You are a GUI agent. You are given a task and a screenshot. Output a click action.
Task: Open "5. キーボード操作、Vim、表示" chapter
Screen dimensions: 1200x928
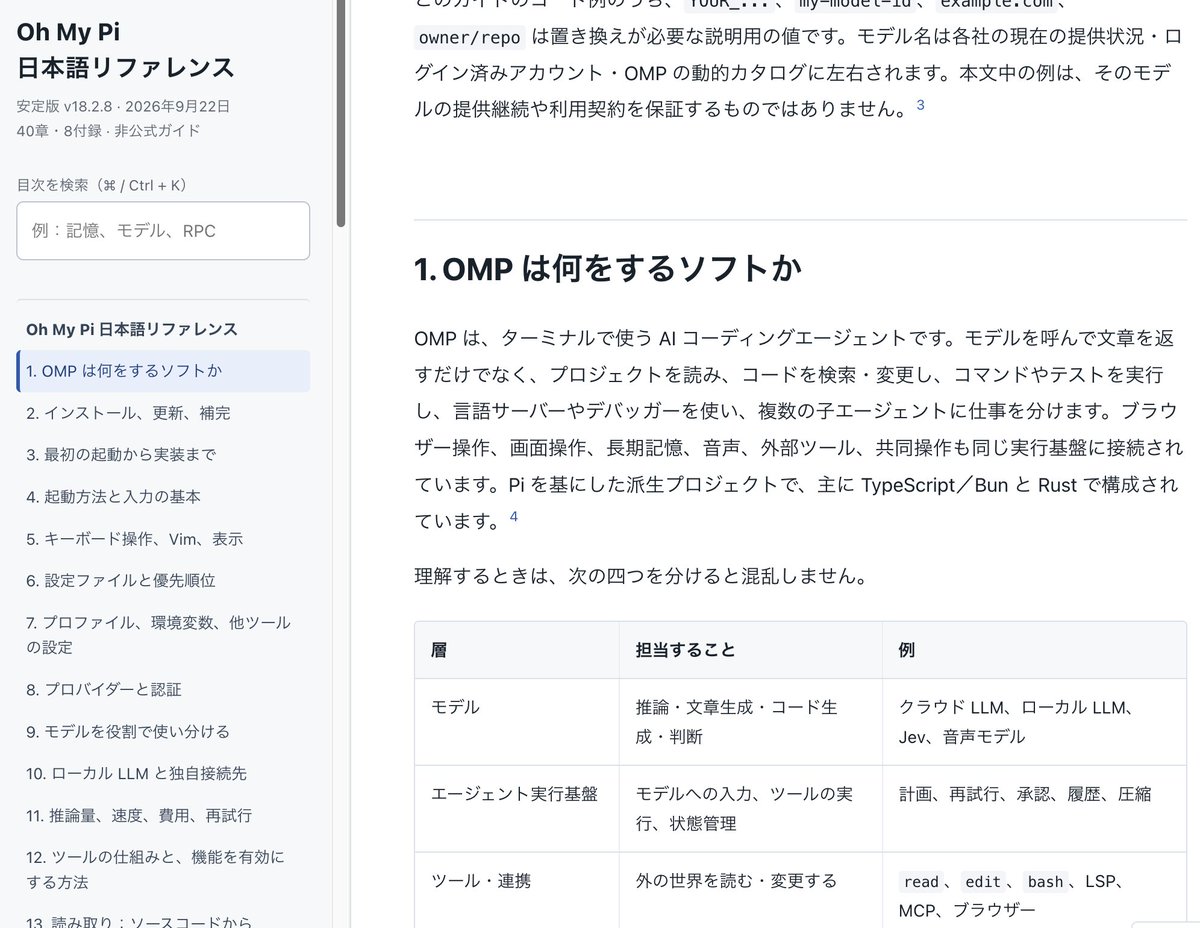(163, 539)
